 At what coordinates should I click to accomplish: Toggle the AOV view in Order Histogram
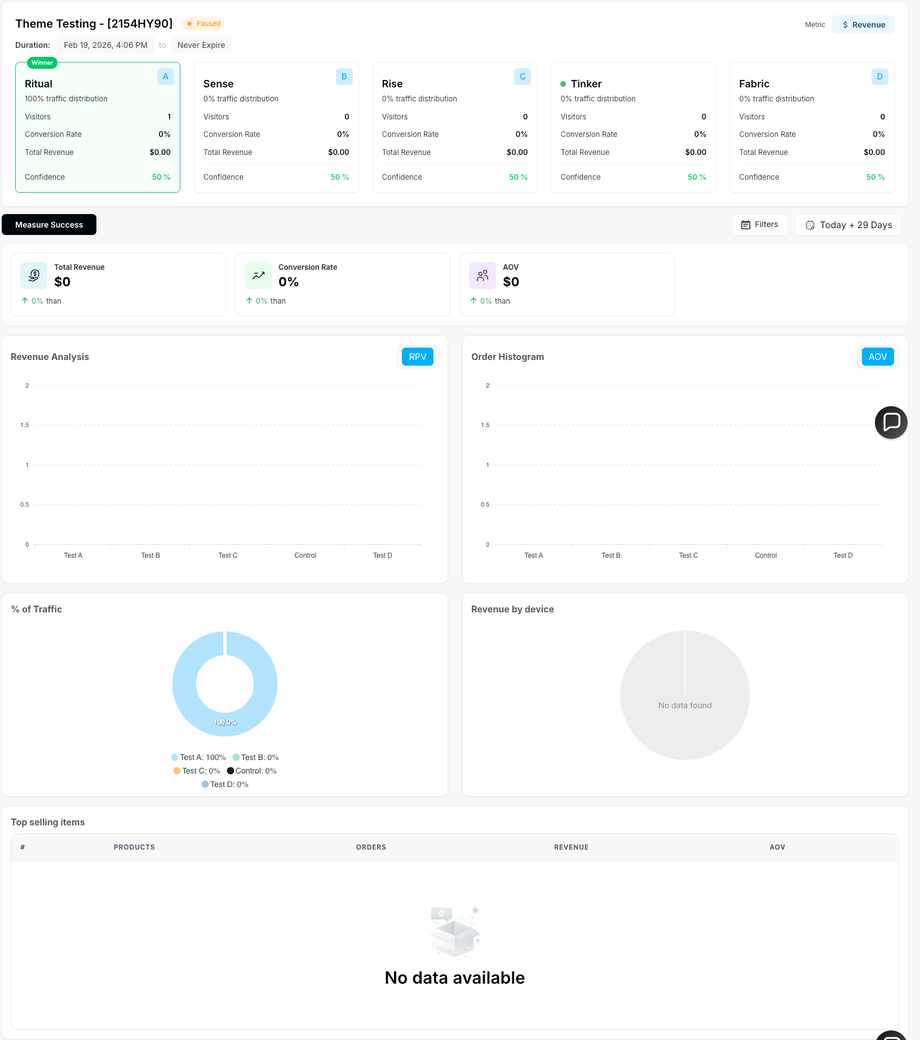(x=878, y=357)
